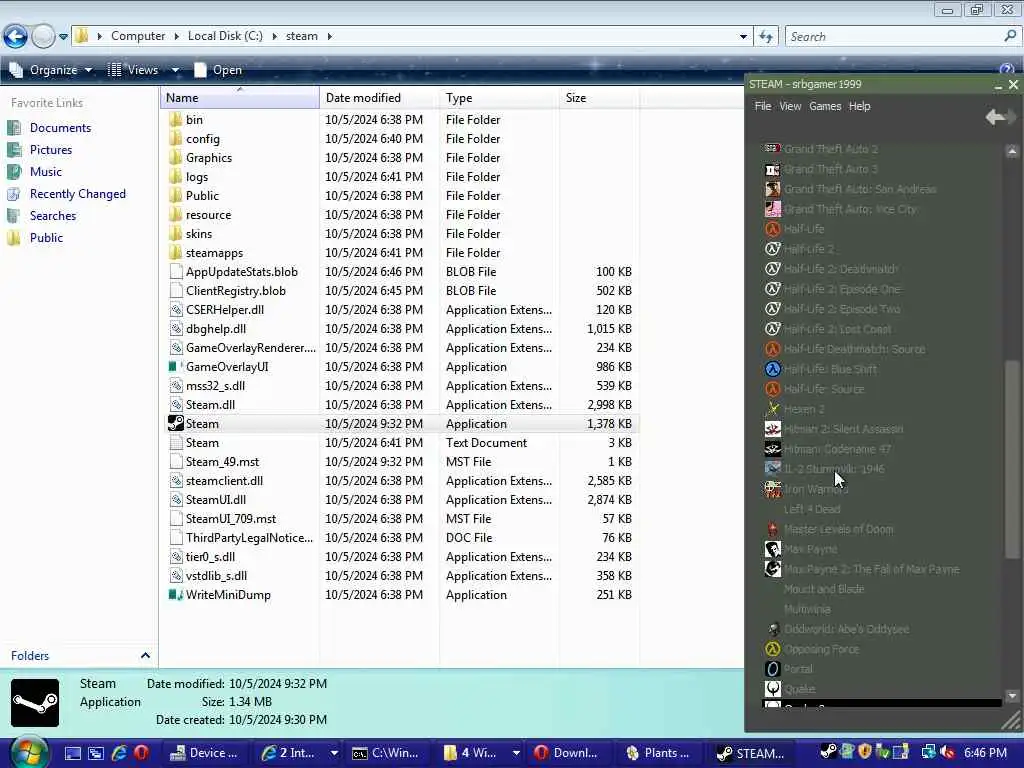Sort by the Type column header
The width and height of the screenshot is (1024, 768).
pyautogui.click(x=499, y=98)
